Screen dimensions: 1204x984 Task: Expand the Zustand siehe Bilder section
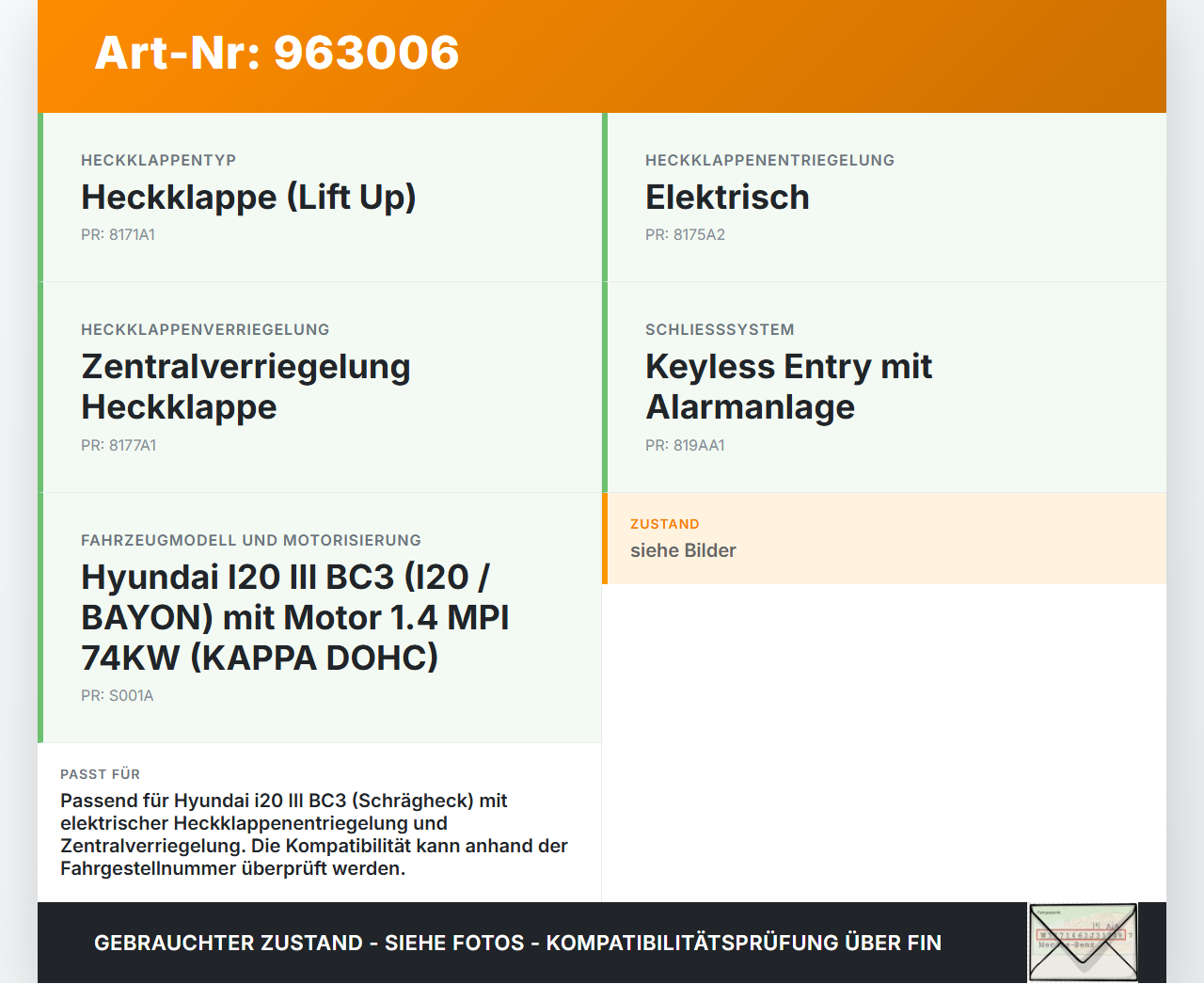[884, 538]
